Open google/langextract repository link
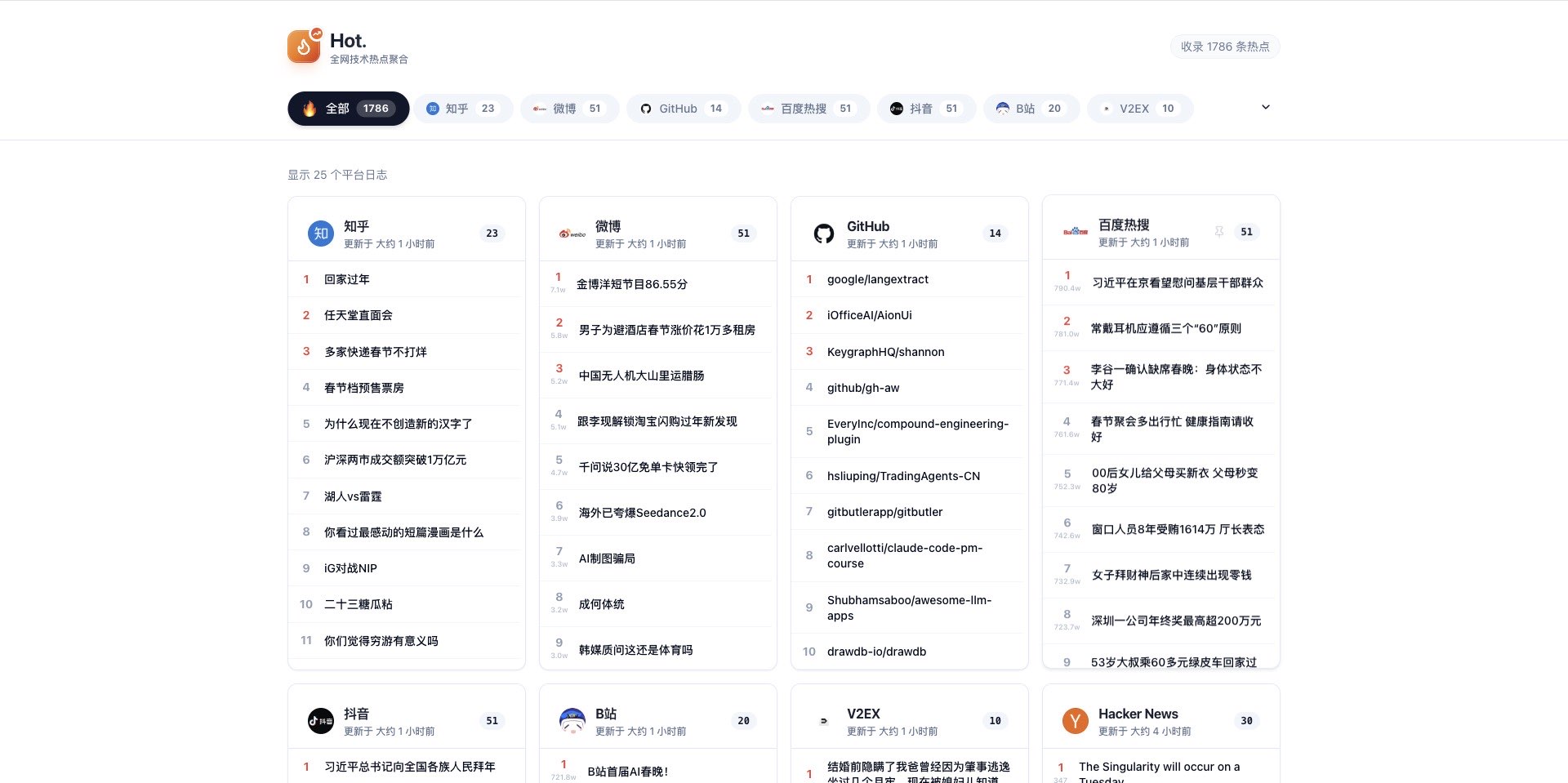1568x783 pixels. [x=877, y=279]
